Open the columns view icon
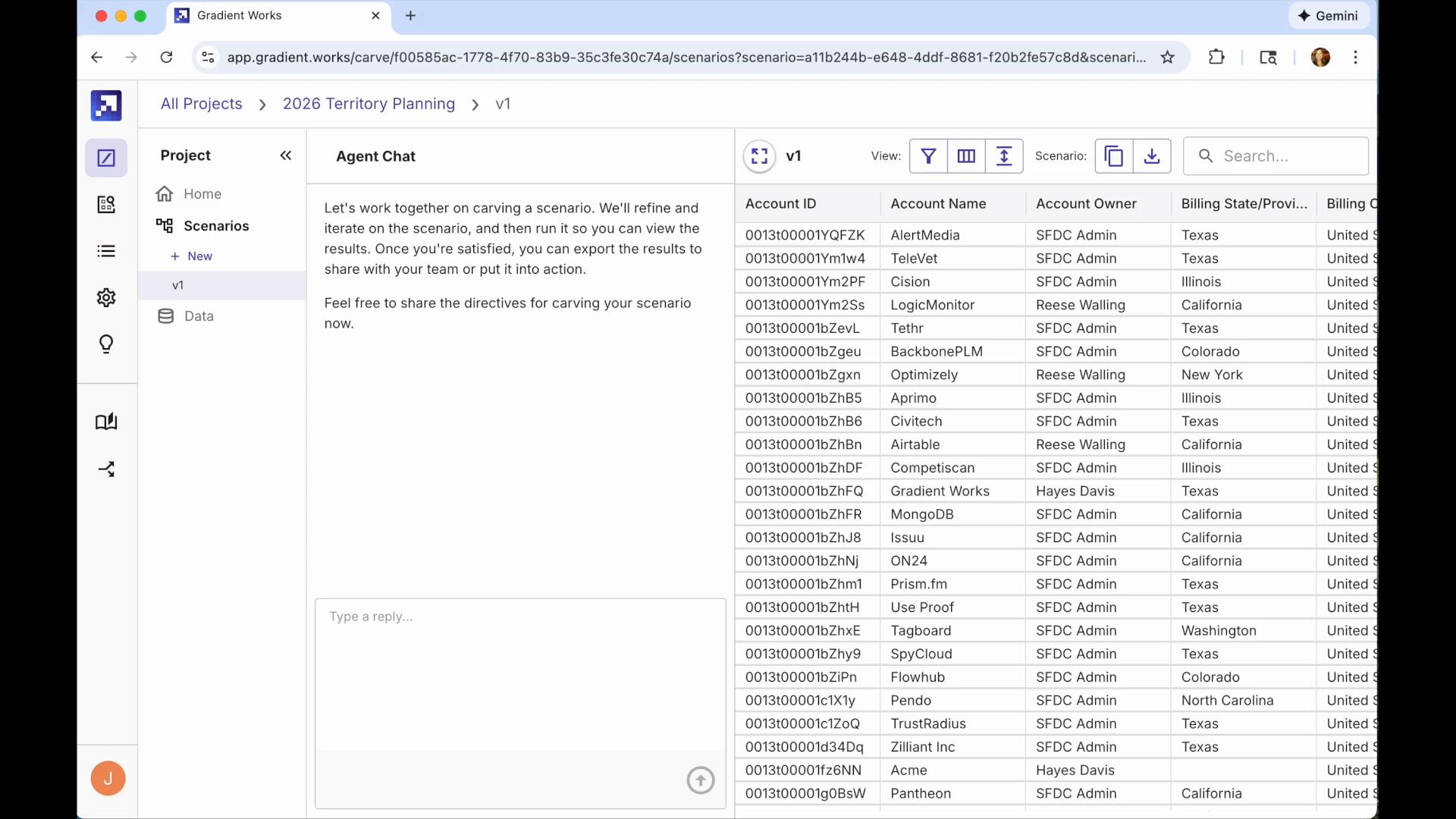1456x819 pixels. 966,156
